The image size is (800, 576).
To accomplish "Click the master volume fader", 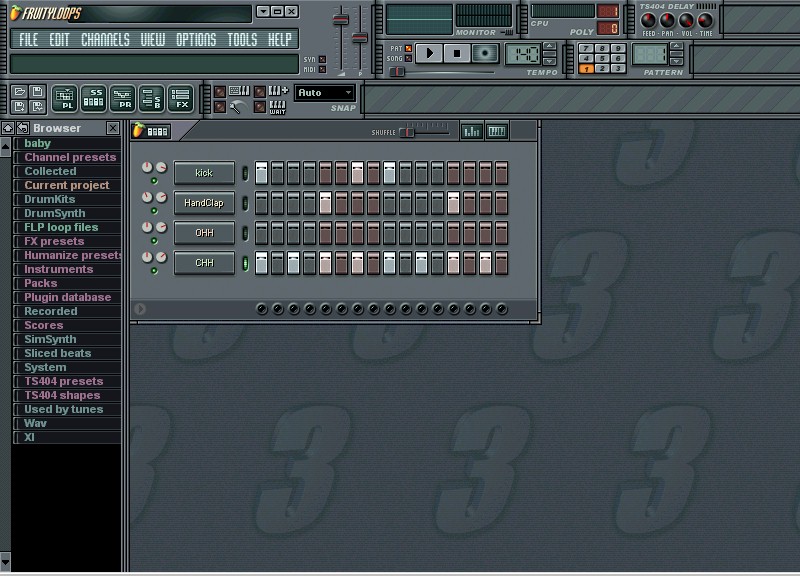I will (341, 20).
